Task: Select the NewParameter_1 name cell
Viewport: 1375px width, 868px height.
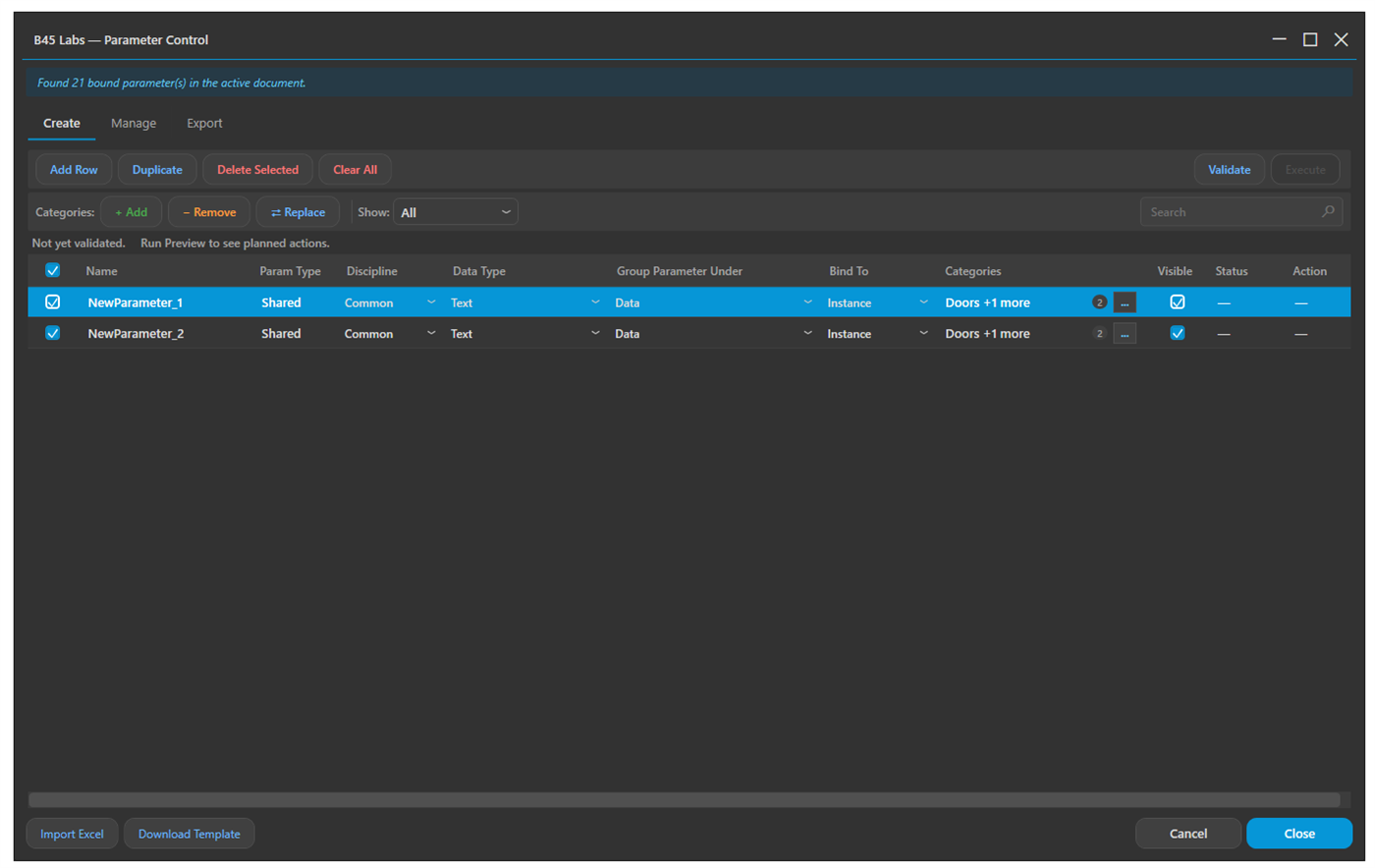Action: tap(136, 302)
